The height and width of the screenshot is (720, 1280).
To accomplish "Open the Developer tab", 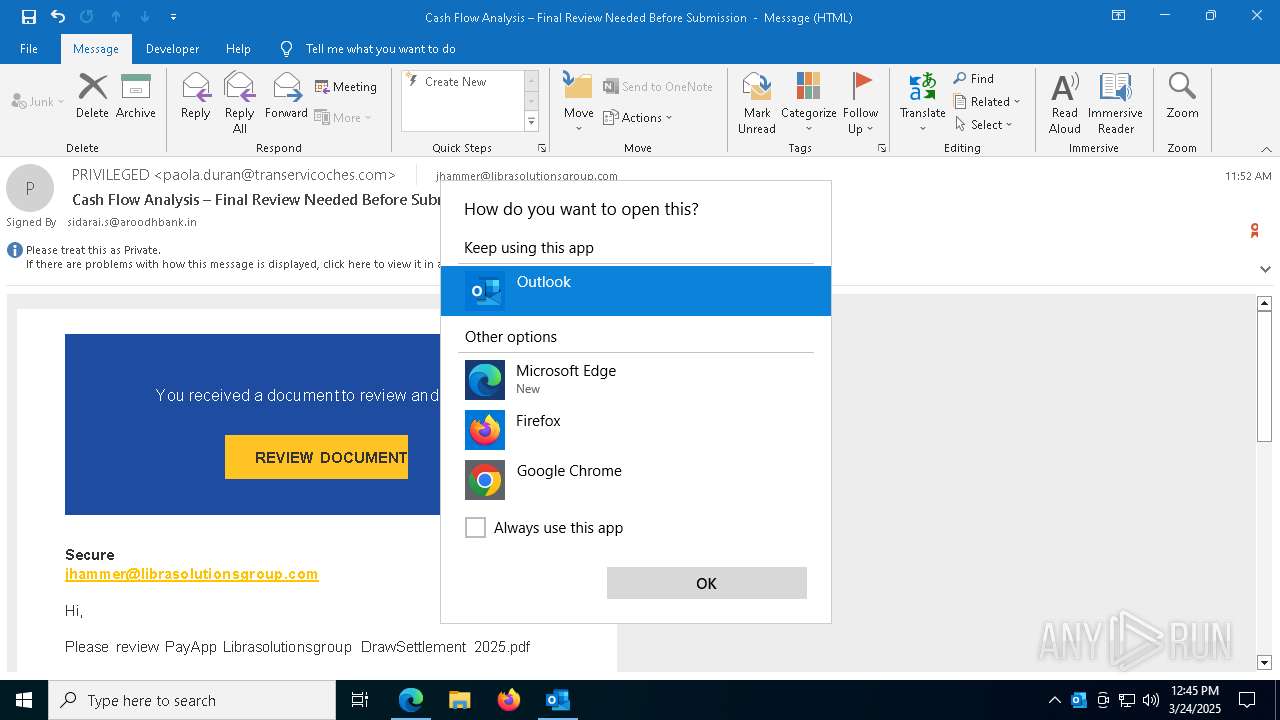I will [x=172, y=48].
